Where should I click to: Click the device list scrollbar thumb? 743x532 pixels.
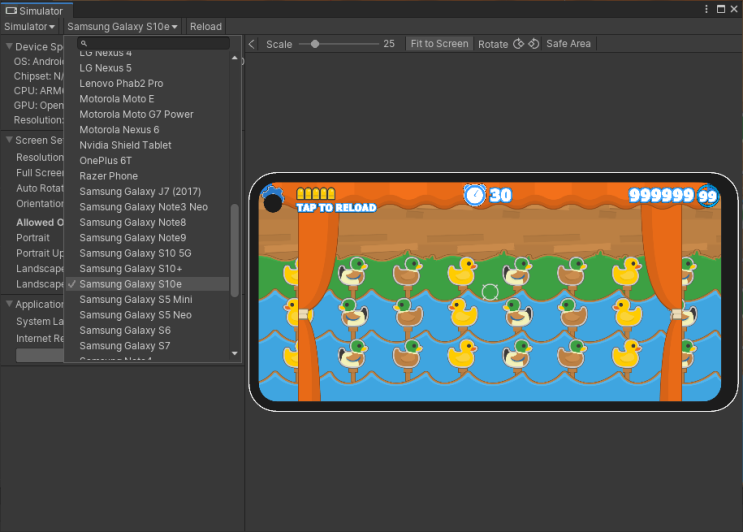coord(235,251)
